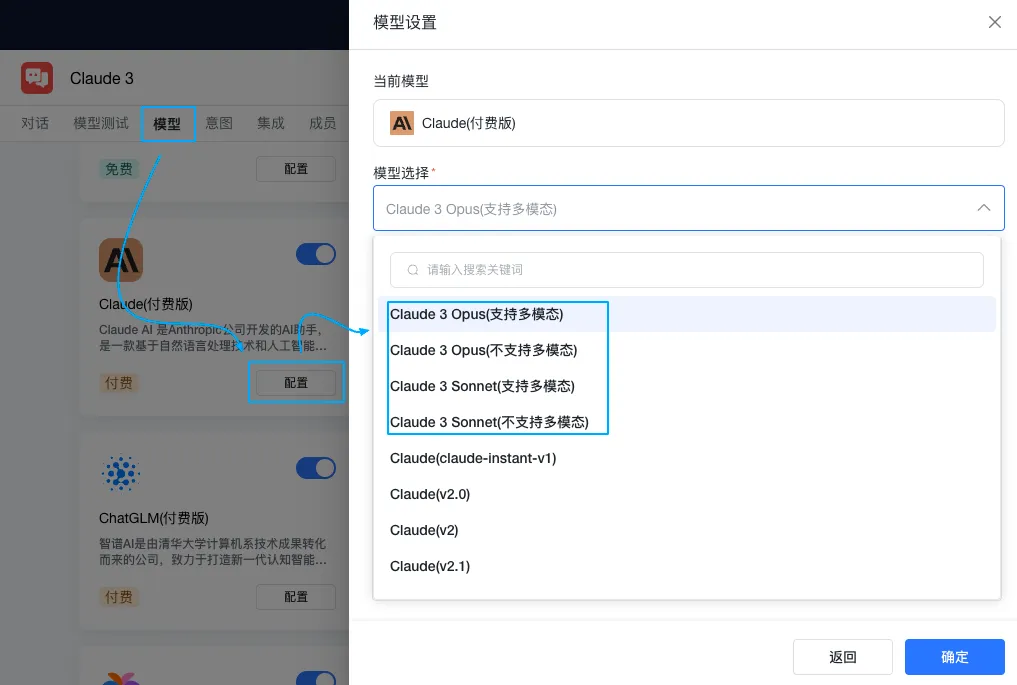Click the 返回 back button

click(843, 657)
